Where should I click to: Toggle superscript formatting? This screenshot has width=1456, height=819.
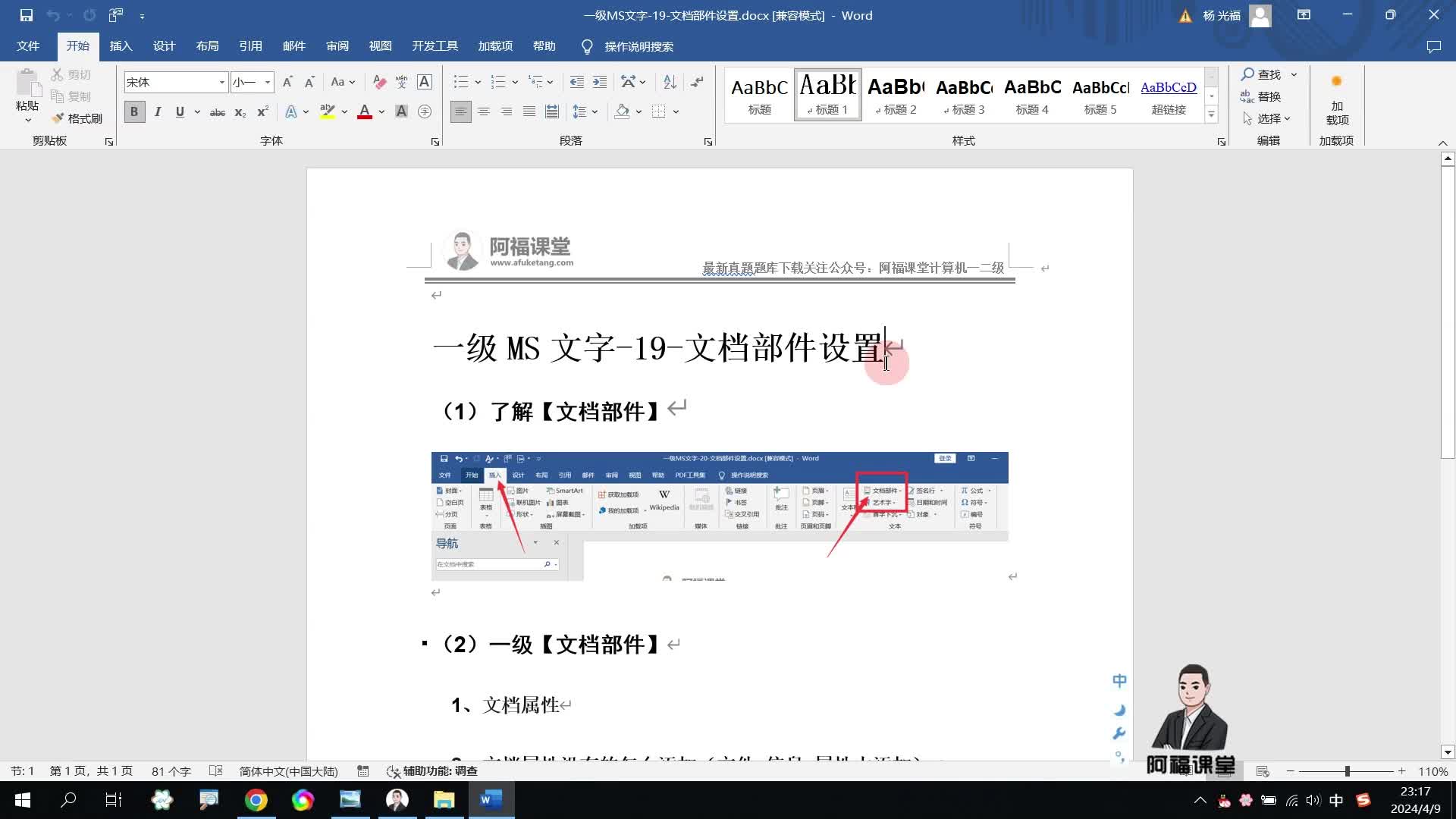[x=262, y=112]
